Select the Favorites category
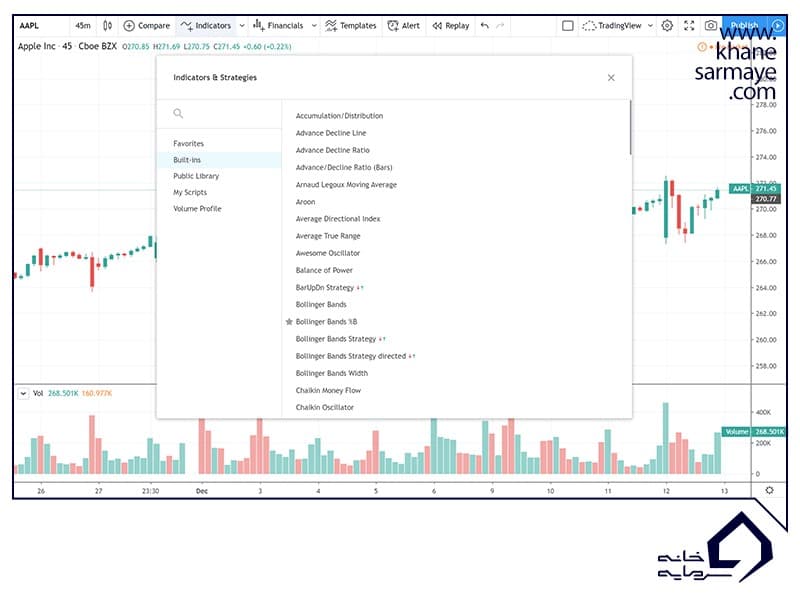Image resolution: width=800 pixels, height=600 pixels. click(x=219, y=143)
